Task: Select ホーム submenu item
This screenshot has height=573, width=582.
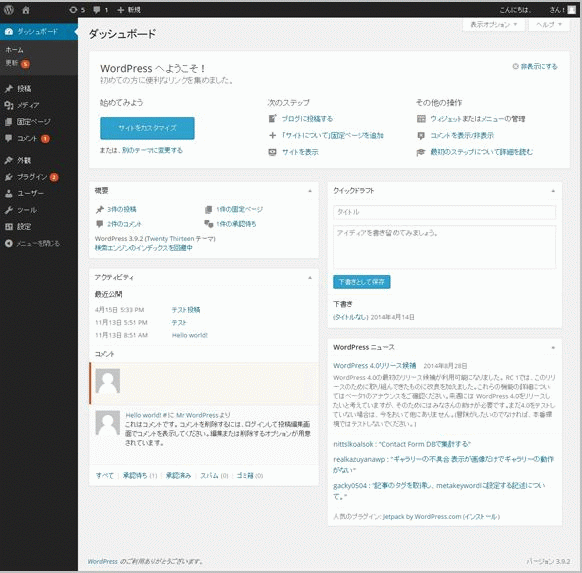Action: tap(14, 50)
